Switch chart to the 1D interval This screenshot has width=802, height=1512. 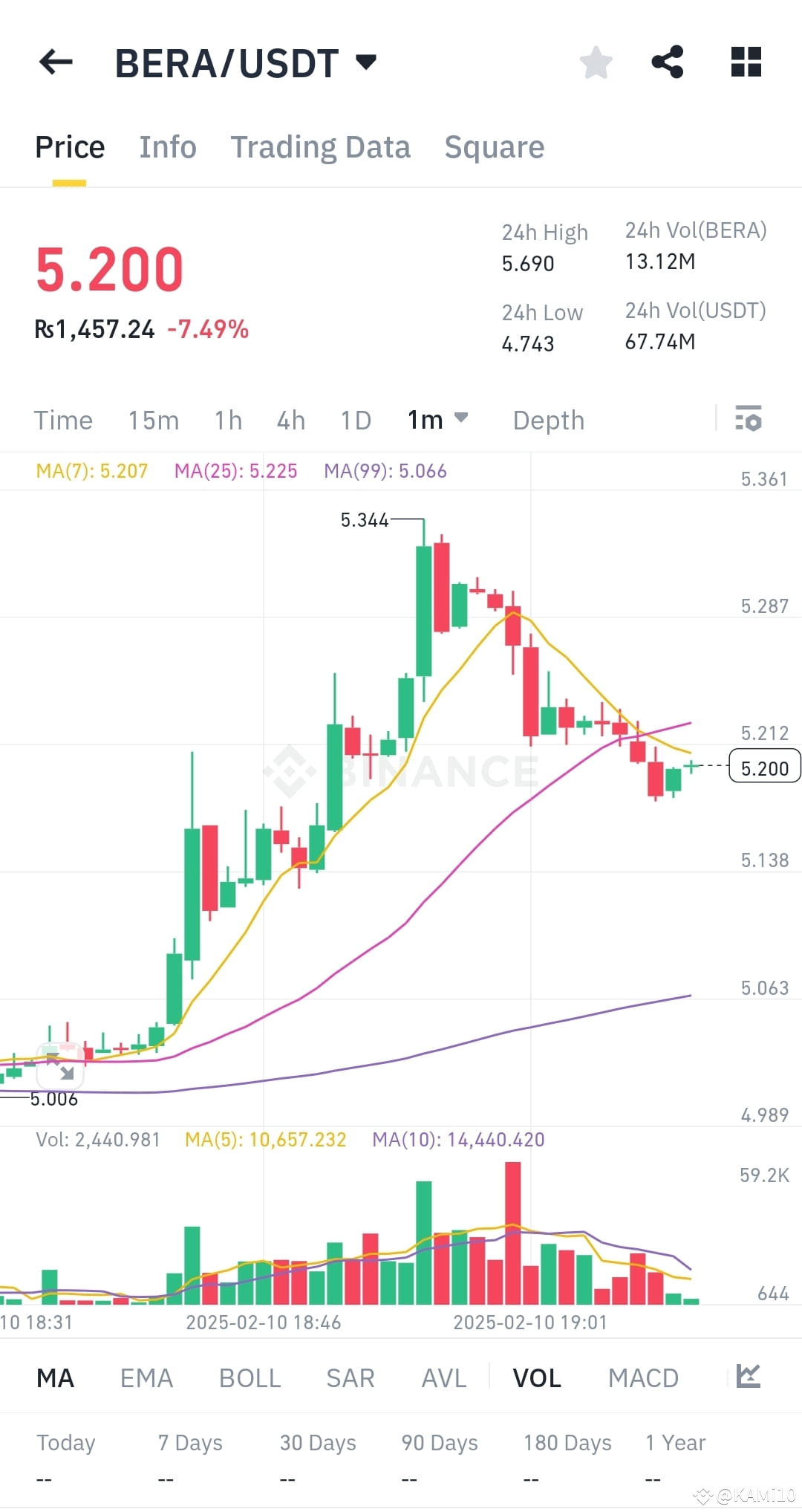point(355,420)
